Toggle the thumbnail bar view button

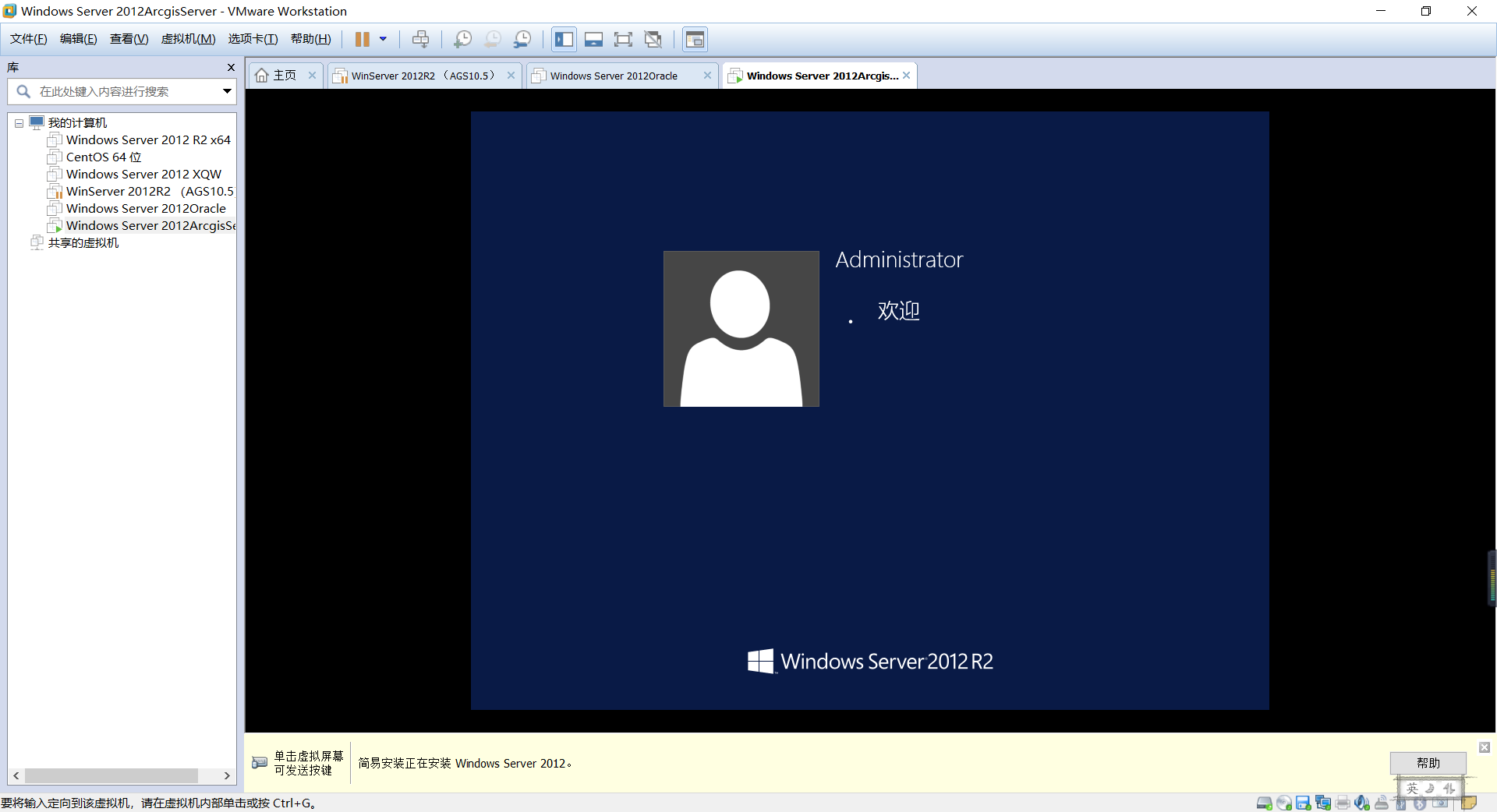click(x=594, y=39)
